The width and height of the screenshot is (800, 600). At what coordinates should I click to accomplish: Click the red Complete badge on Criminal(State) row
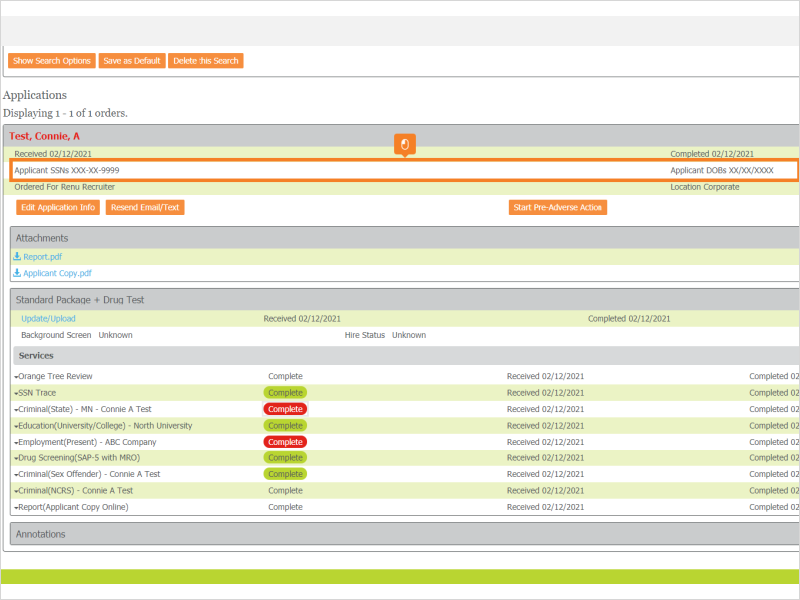tap(285, 408)
